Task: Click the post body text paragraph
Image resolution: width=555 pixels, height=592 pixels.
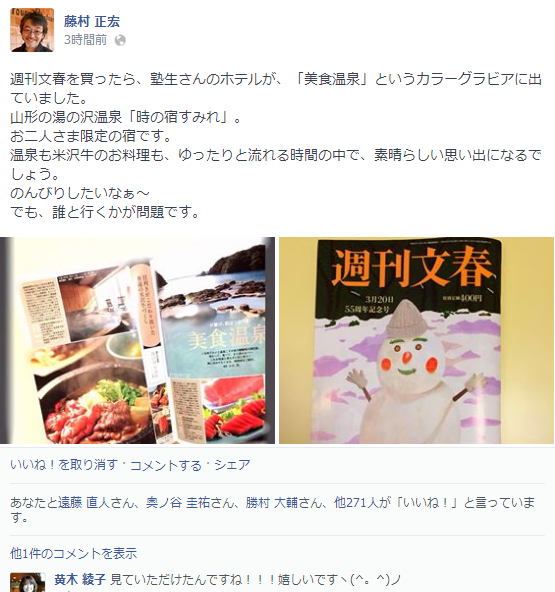Action: point(276,145)
